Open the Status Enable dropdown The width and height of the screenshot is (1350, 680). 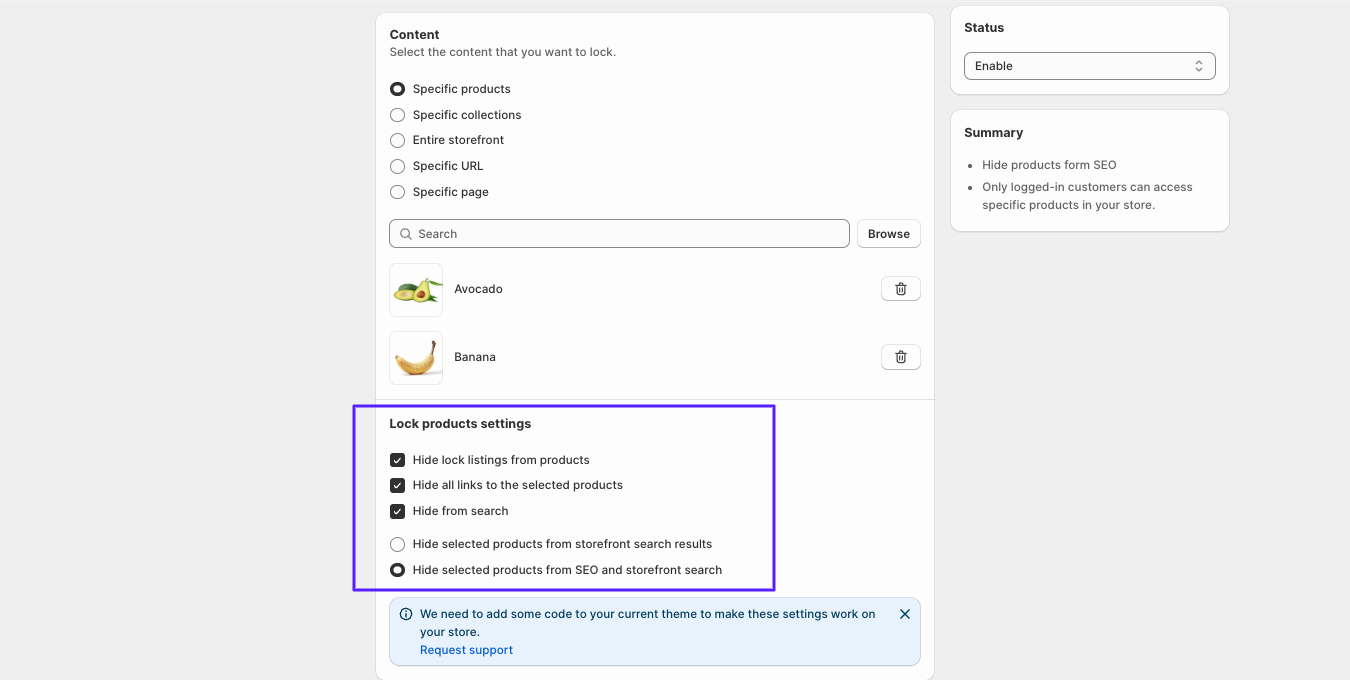point(1089,66)
